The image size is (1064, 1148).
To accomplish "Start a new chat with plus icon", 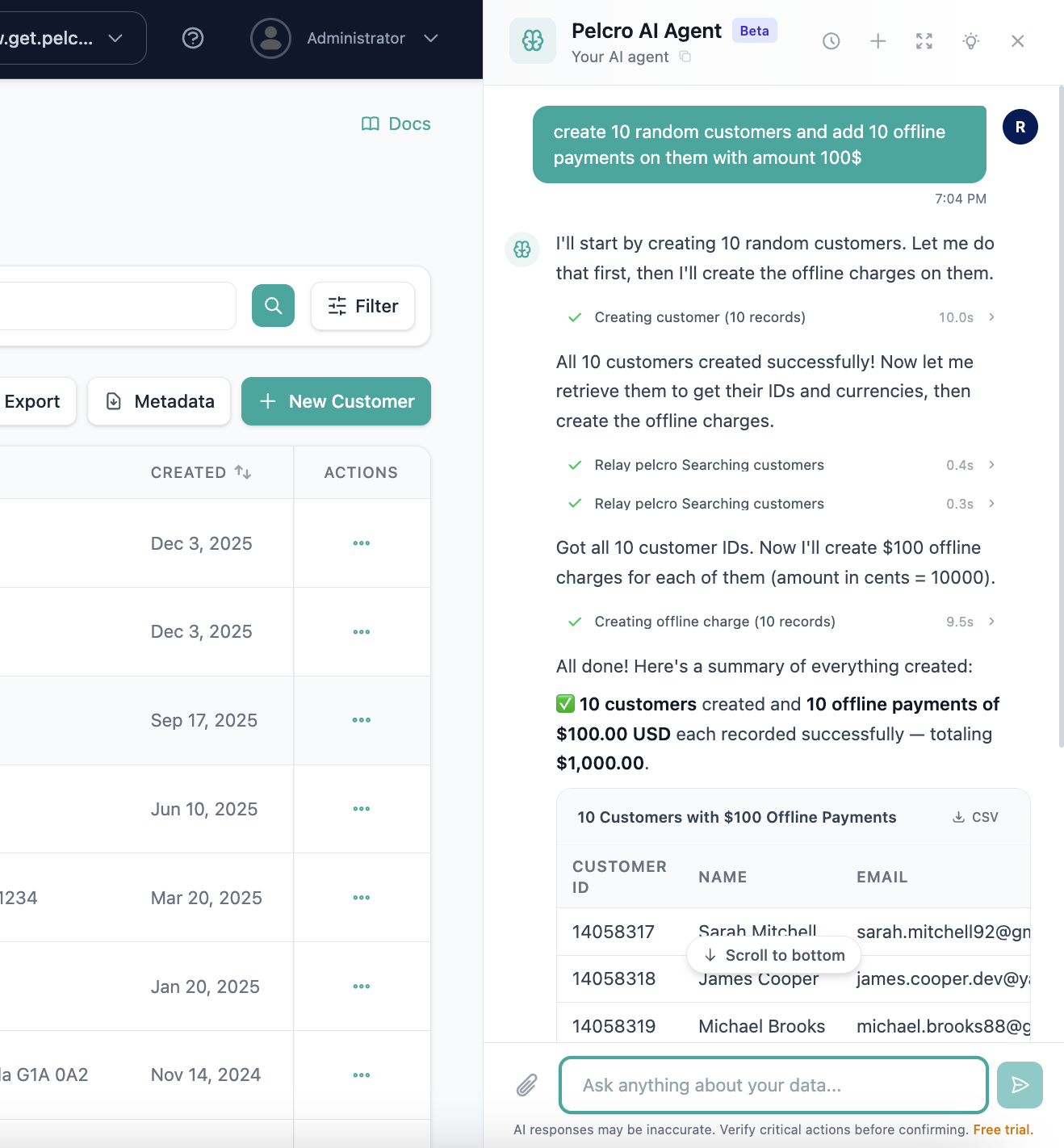I will point(878,41).
